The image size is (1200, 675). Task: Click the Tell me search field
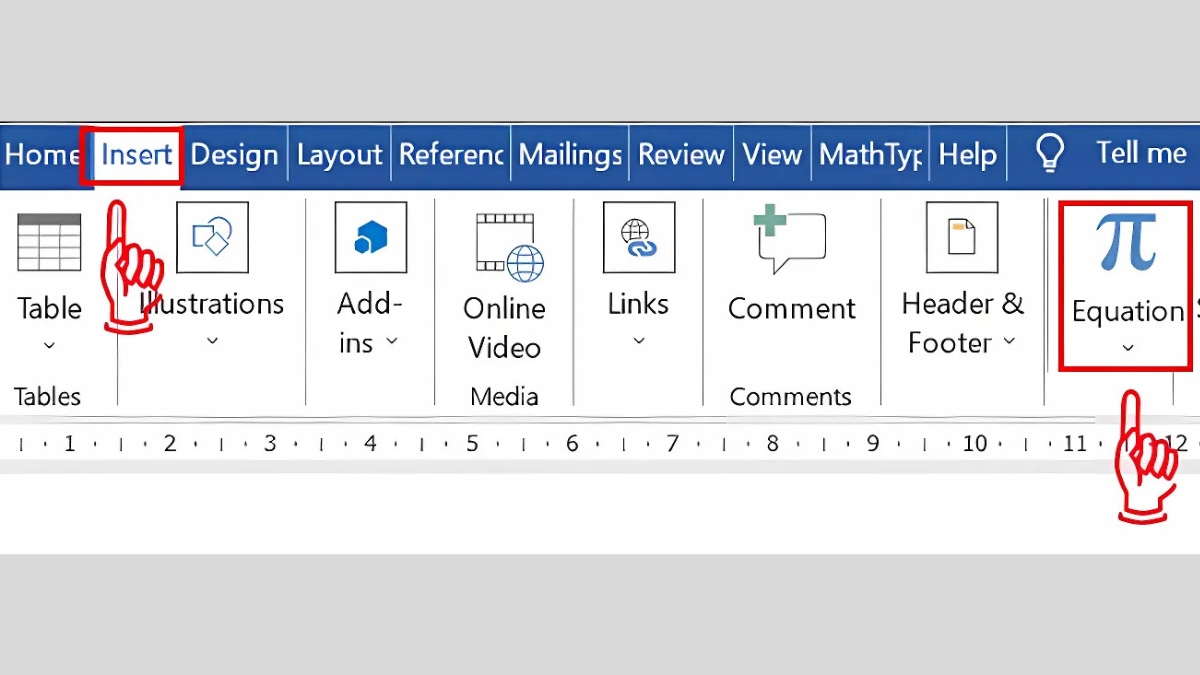click(1140, 153)
